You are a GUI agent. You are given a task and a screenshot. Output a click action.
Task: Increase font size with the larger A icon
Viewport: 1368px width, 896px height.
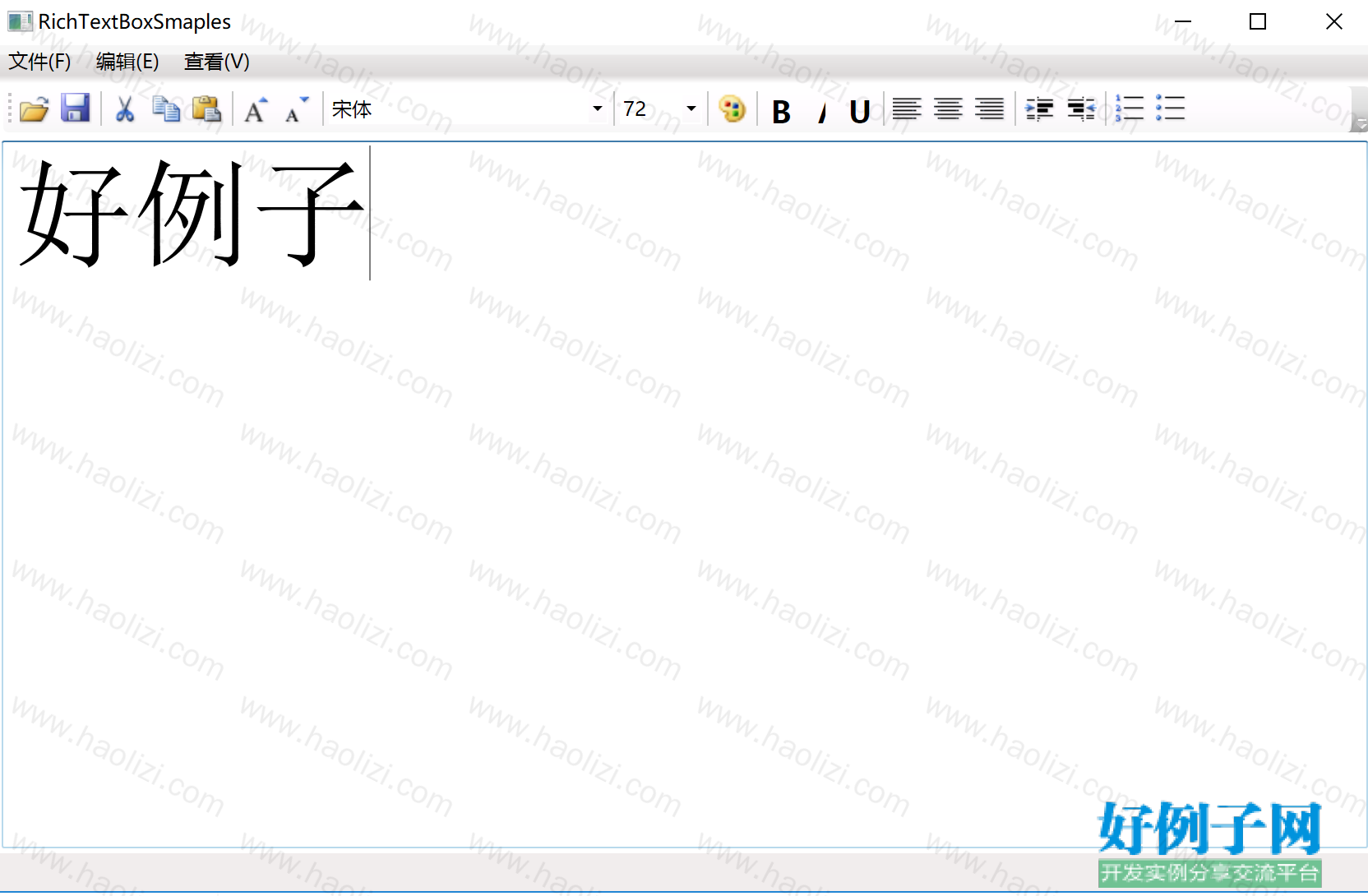[256, 109]
